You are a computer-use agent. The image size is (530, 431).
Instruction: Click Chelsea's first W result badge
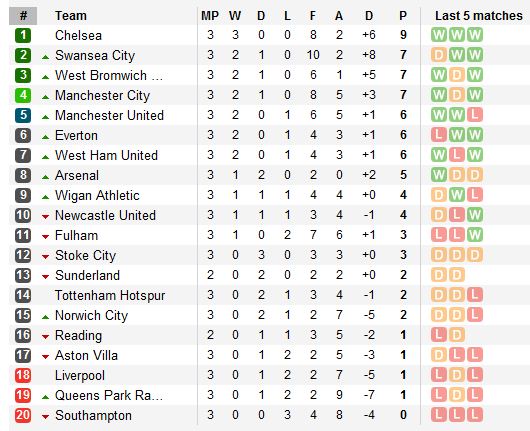coord(439,35)
